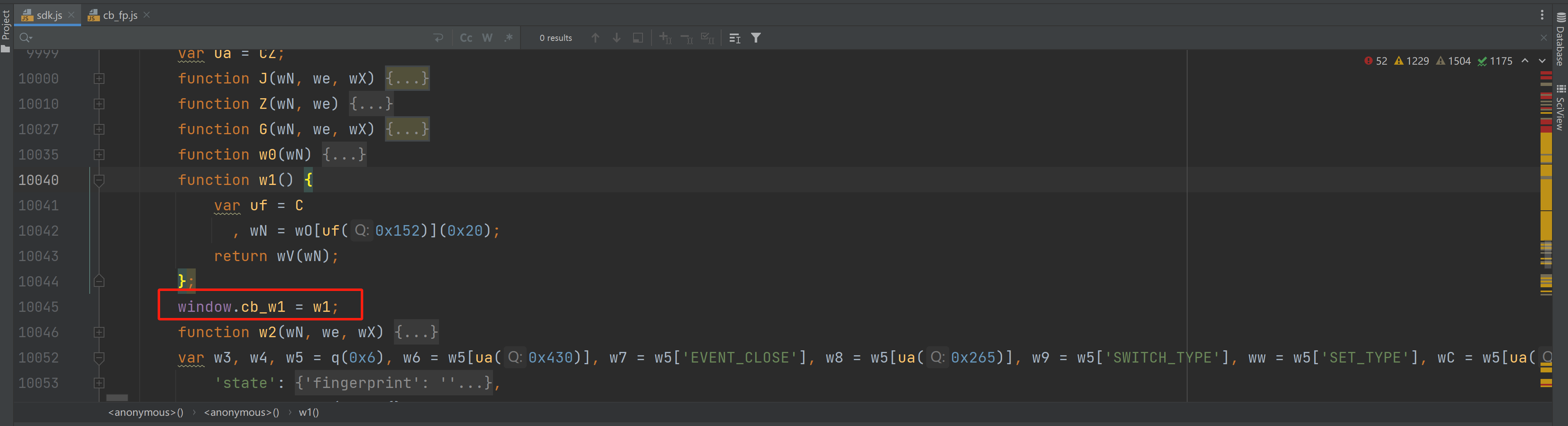Toggle search in selection icon
The image size is (1568, 426).
[637, 38]
